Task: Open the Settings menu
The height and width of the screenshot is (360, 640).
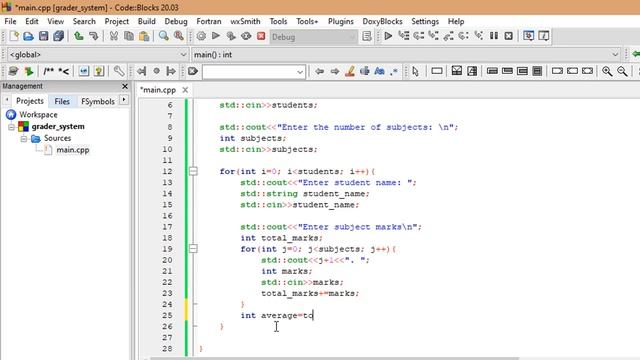Action: (x=425, y=21)
